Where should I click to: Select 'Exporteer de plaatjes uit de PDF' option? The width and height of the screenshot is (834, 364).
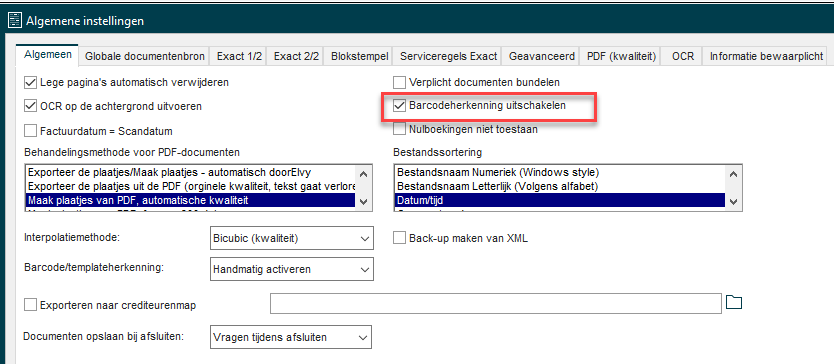[x=190, y=186]
